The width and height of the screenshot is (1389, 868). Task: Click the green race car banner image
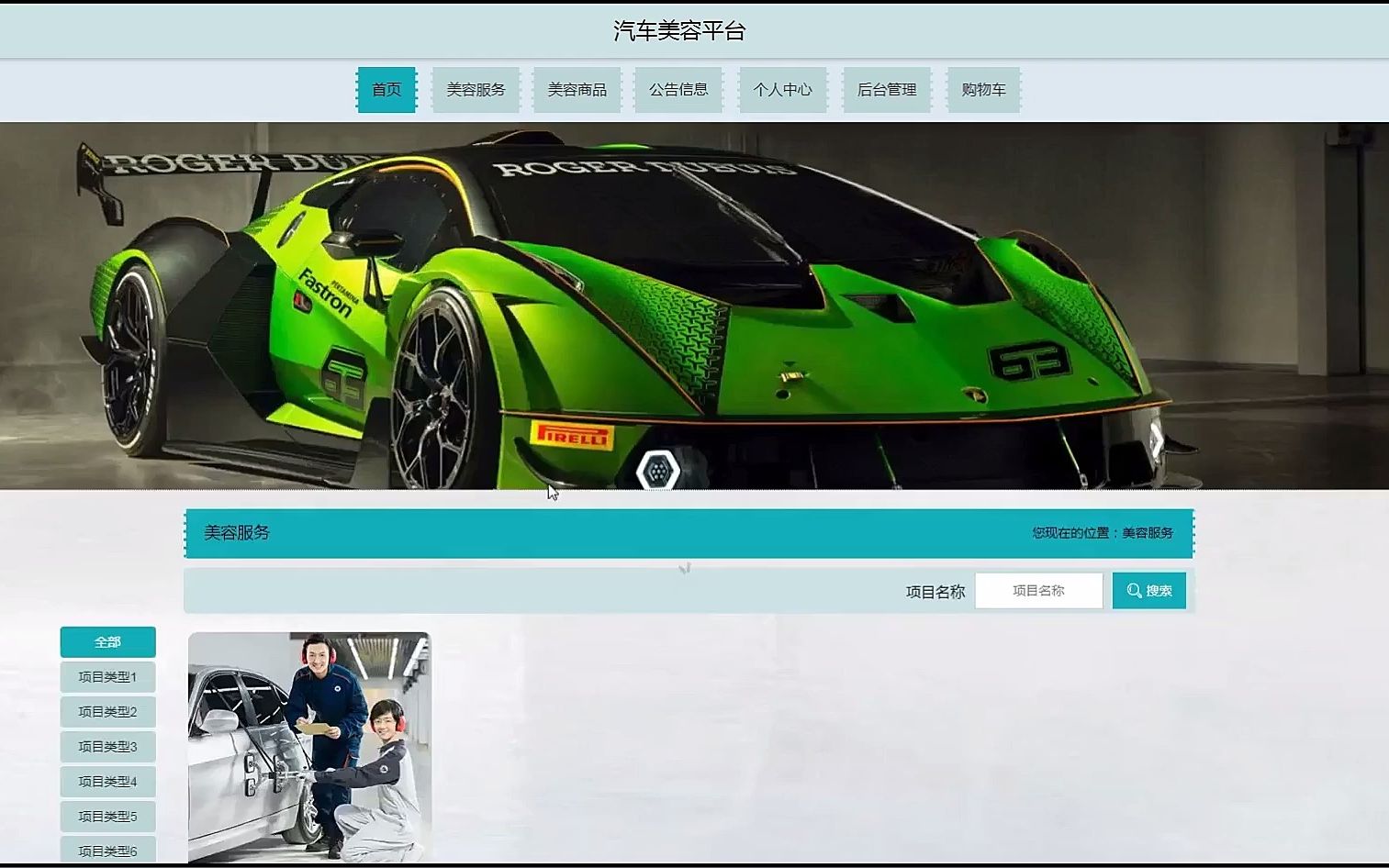click(694, 306)
